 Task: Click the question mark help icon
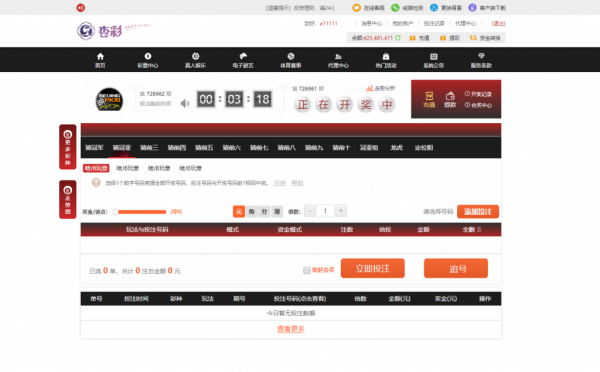tap(96, 183)
